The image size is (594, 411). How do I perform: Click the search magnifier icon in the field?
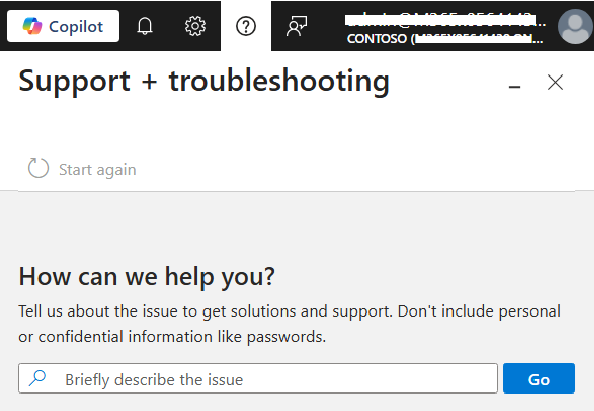click(37, 378)
